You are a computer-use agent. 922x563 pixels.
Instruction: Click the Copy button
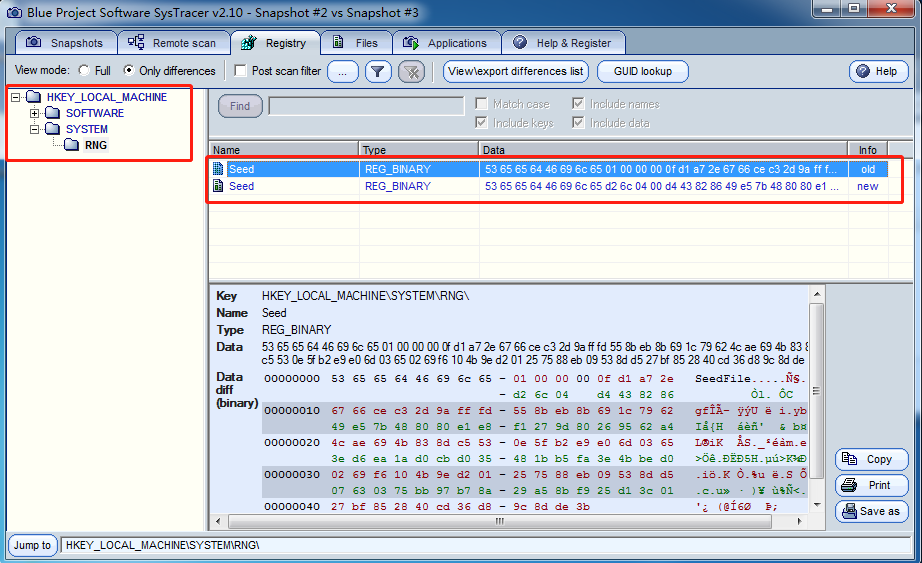point(871,459)
